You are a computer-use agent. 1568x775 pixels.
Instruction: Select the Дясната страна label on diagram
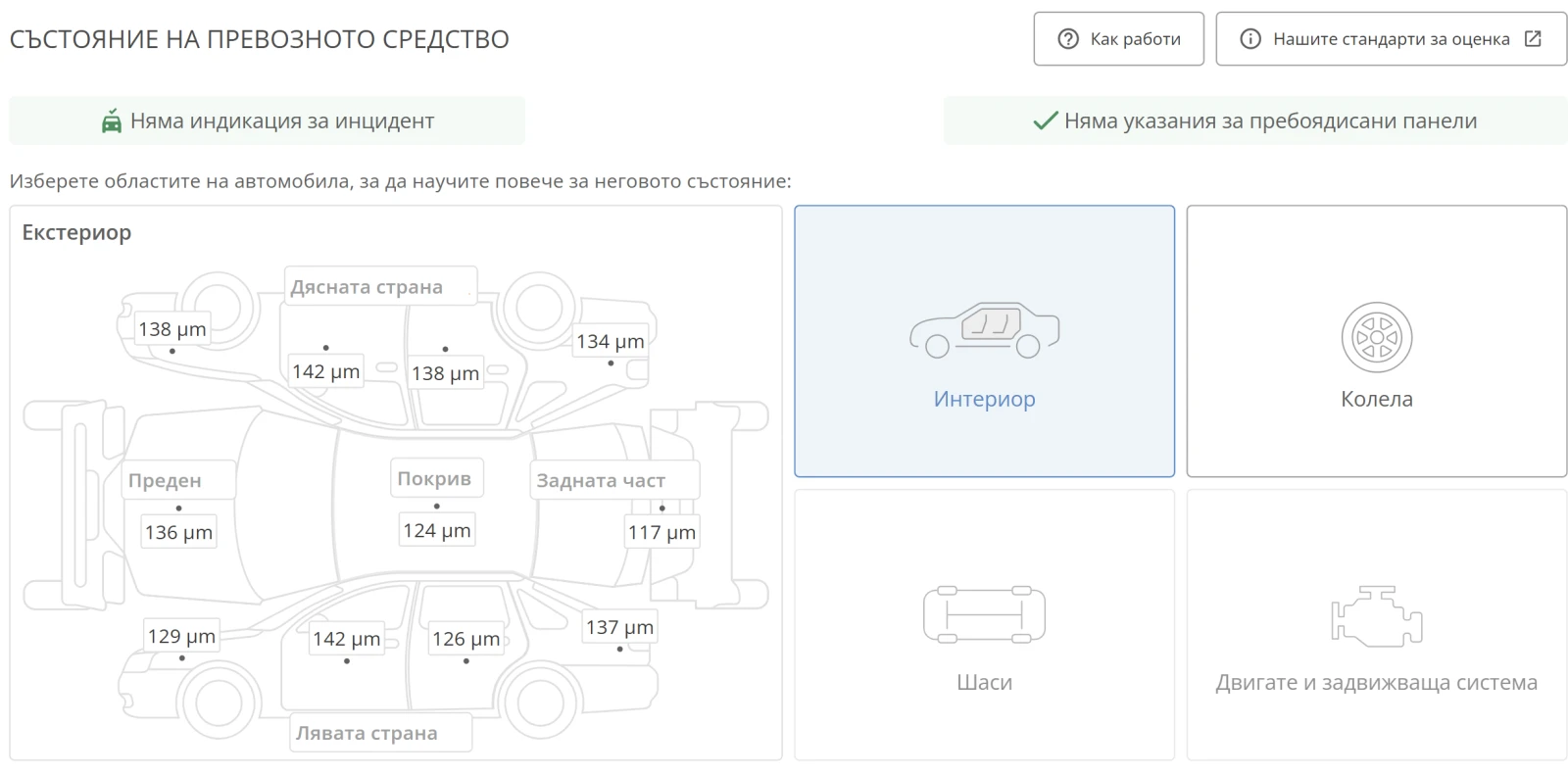pos(367,287)
